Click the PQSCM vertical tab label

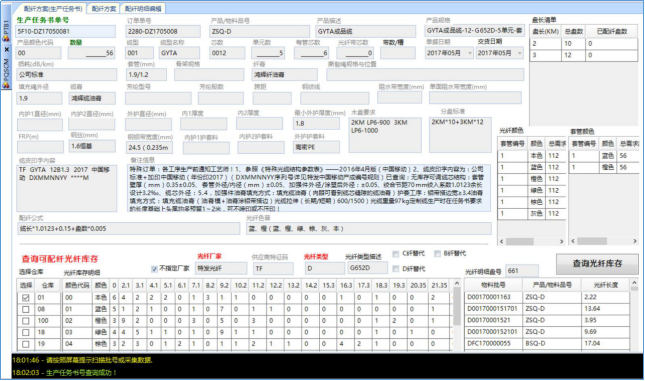pyautogui.click(x=6, y=69)
